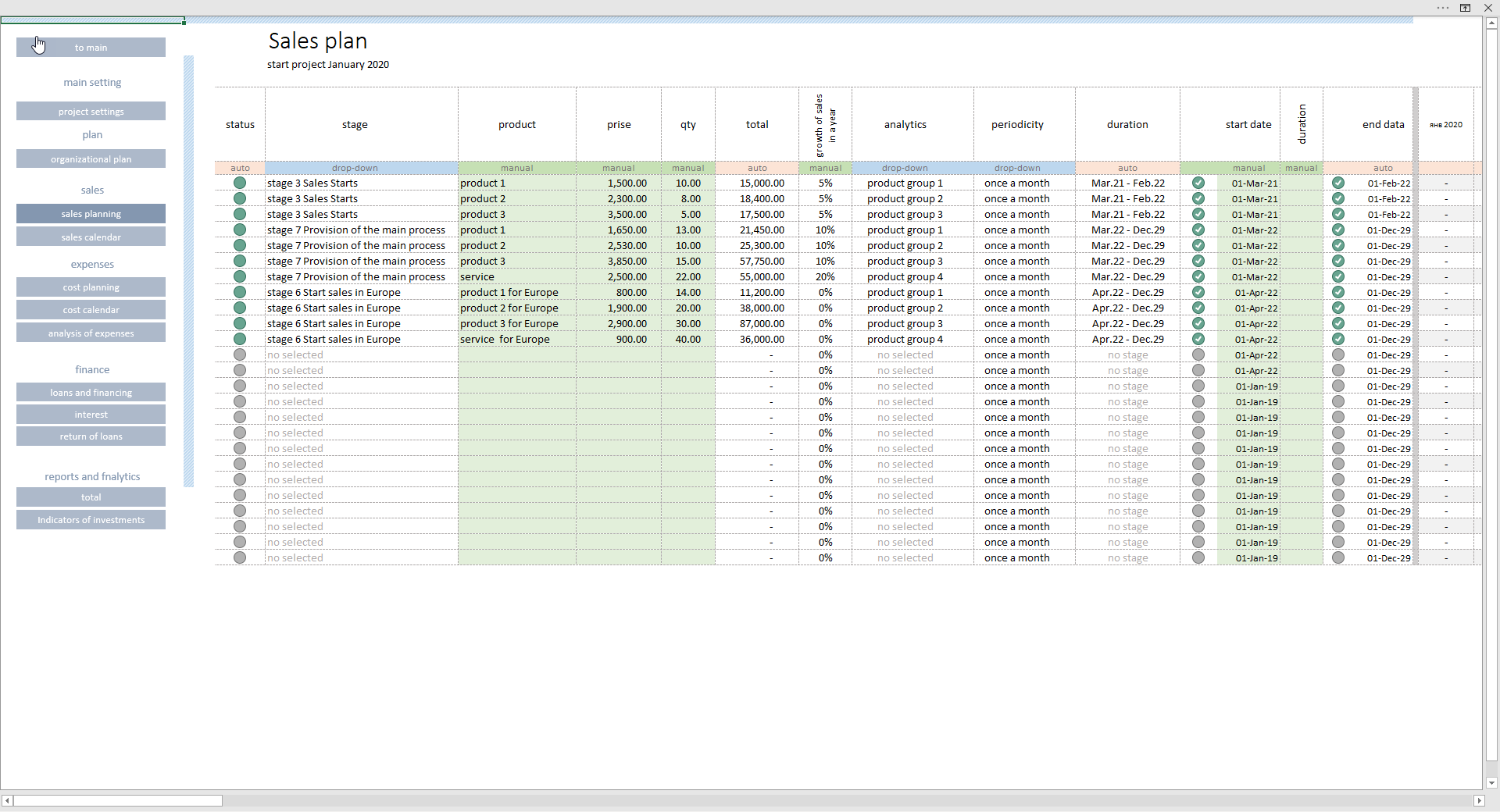Image resolution: width=1500 pixels, height=812 pixels.
Task: Click horizontal scrollbar right arrow
Action: click(x=1478, y=800)
